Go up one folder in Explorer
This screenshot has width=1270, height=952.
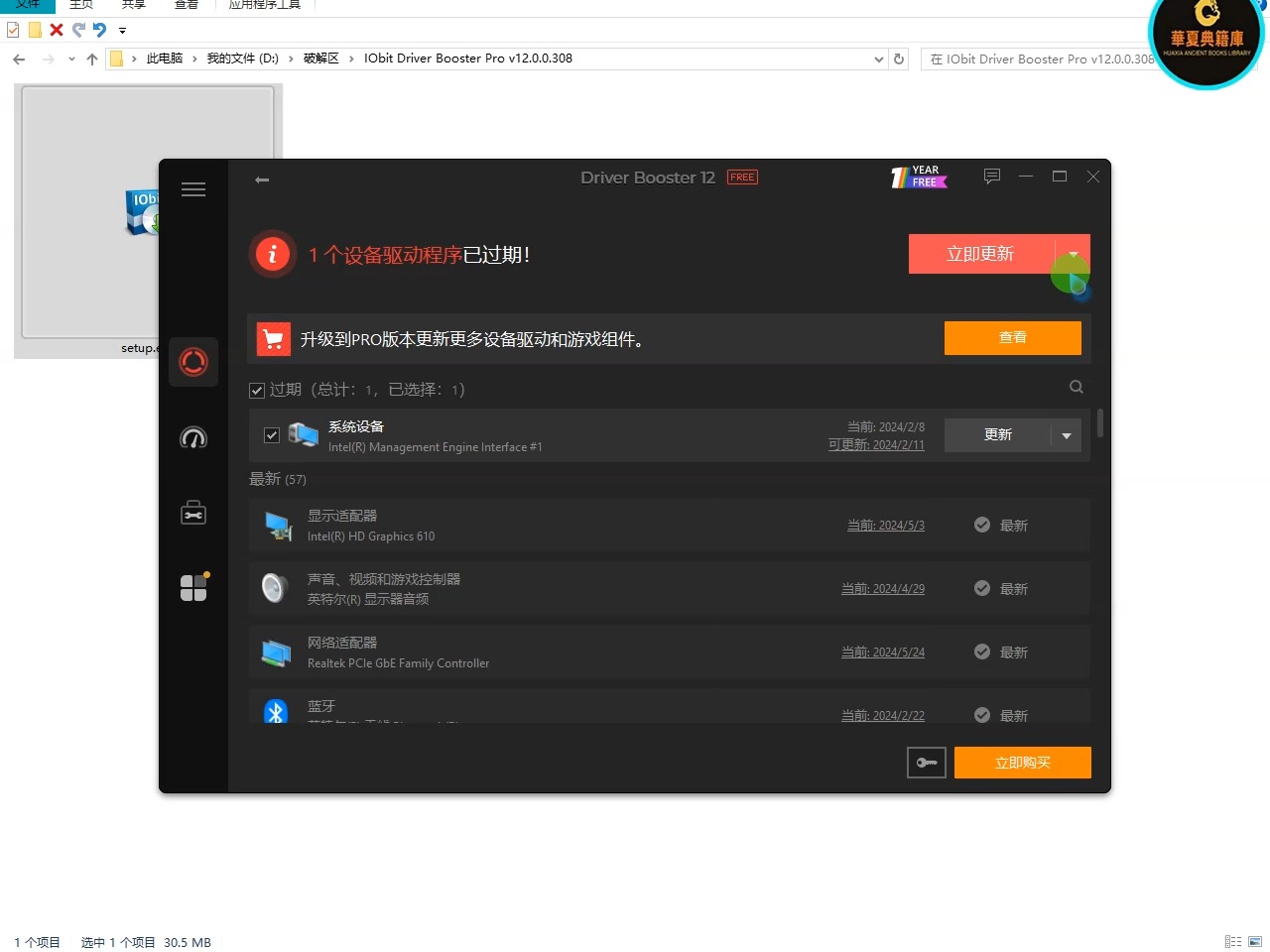[92, 59]
